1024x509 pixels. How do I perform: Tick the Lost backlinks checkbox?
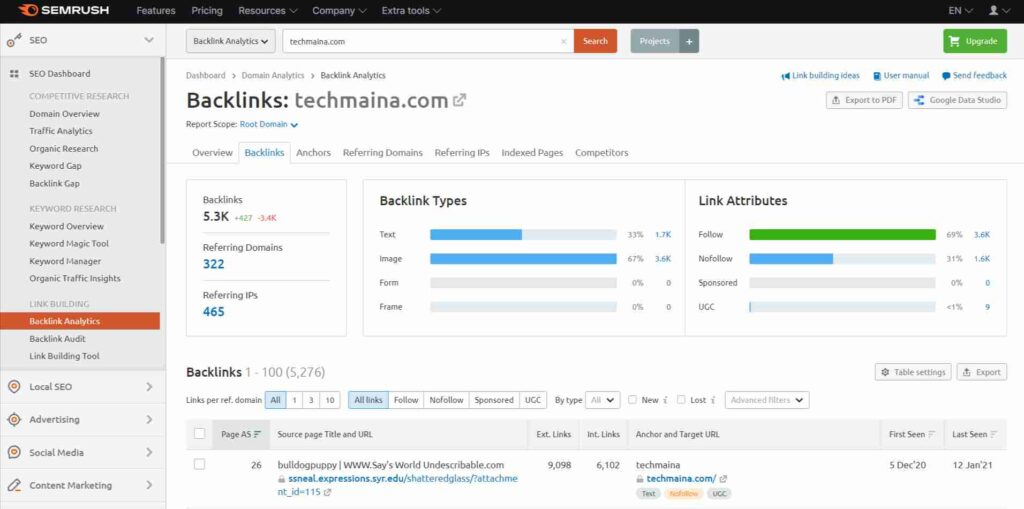click(x=681, y=400)
